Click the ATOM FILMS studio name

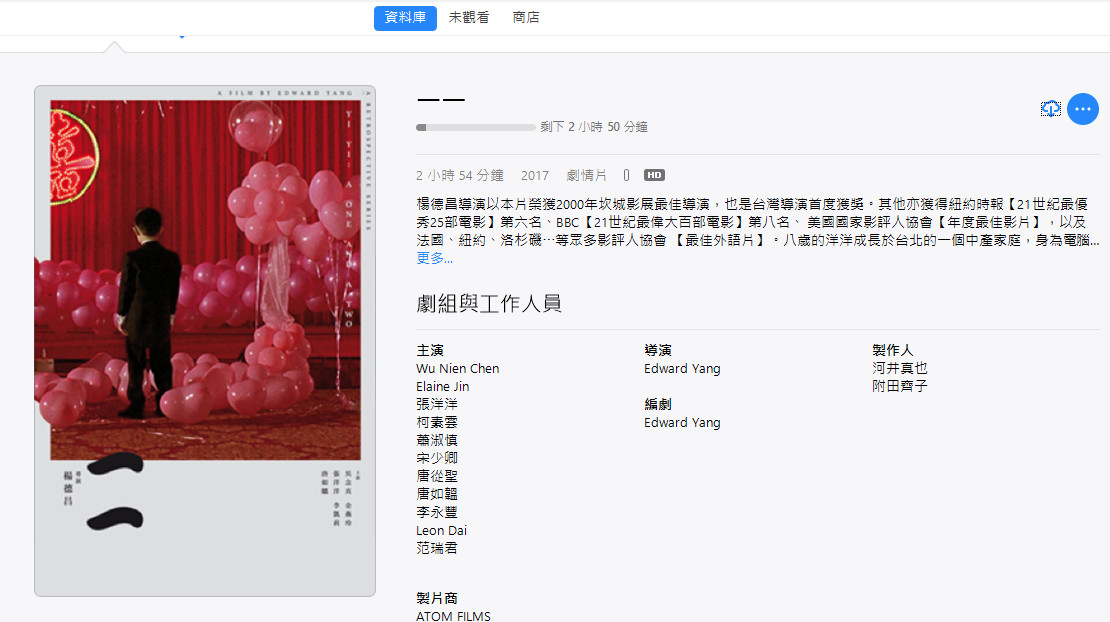tap(453, 616)
